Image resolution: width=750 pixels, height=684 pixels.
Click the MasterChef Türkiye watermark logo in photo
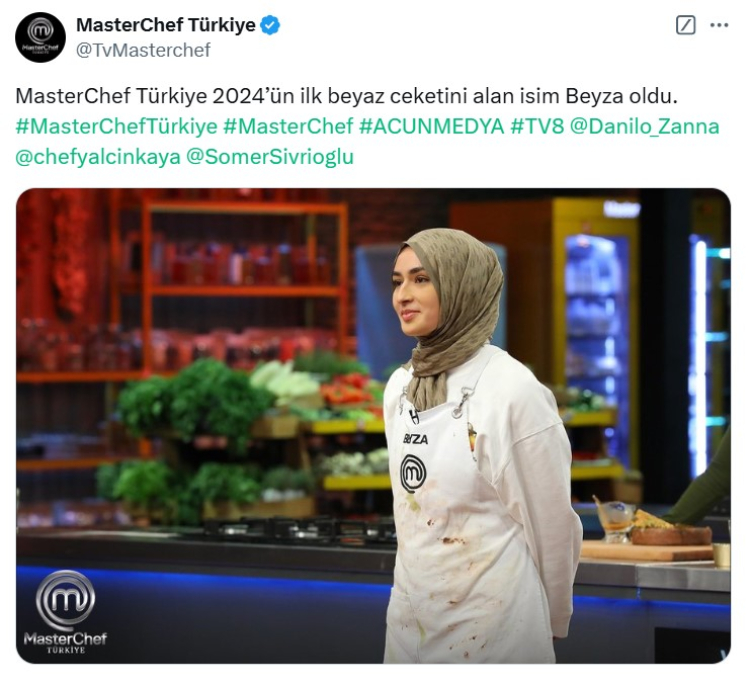click(65, 612)
